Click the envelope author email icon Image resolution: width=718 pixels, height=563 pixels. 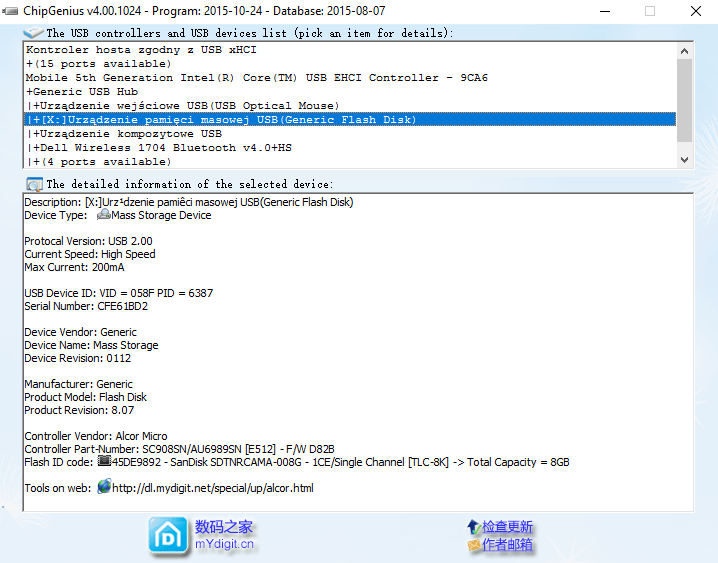point(474,545)
